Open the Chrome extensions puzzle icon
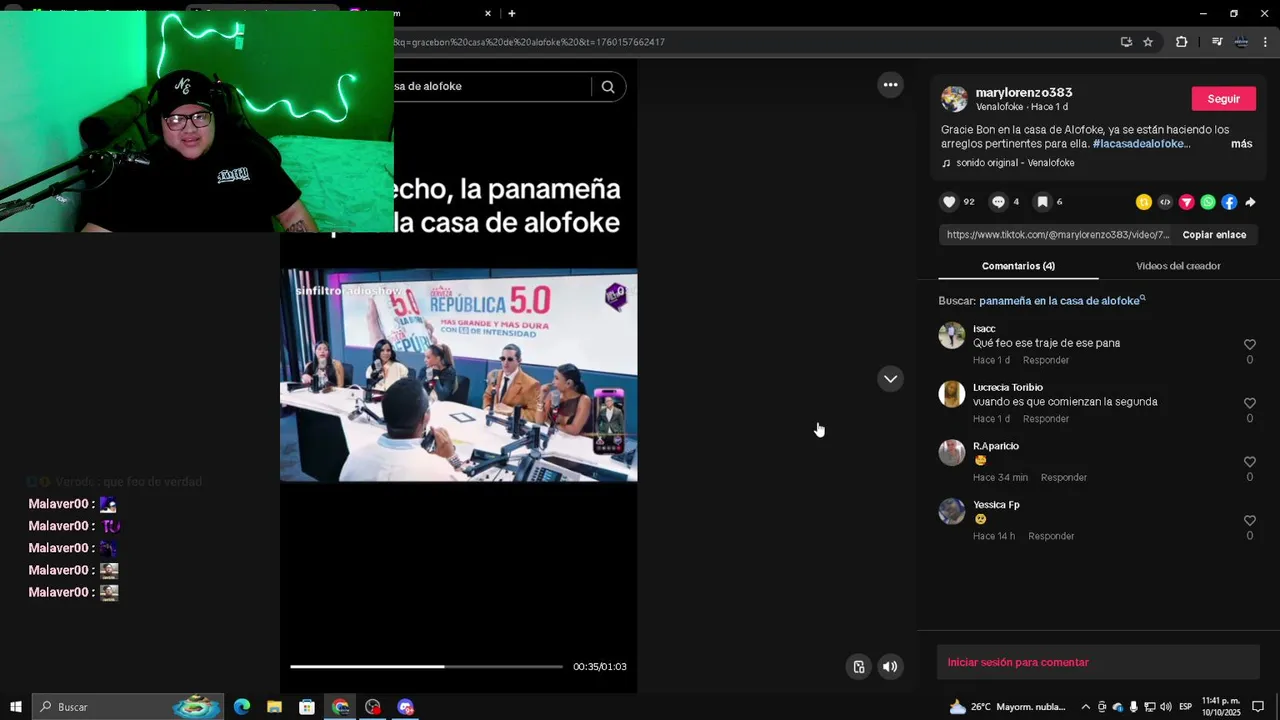The image size is (1280, 720). point(1181,42)
